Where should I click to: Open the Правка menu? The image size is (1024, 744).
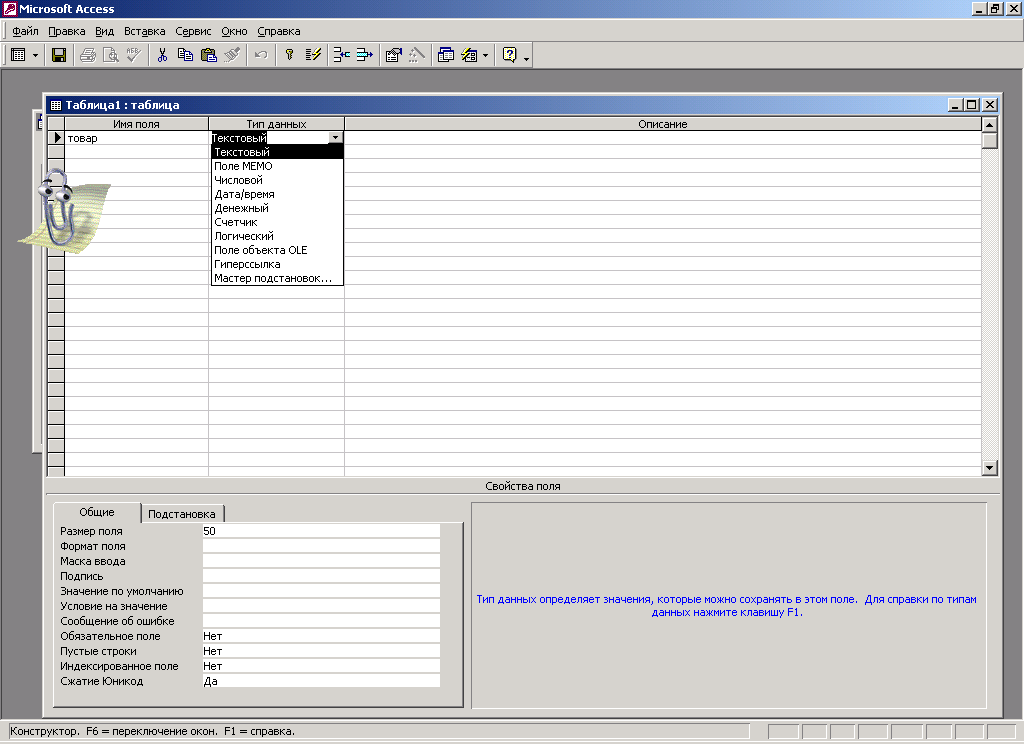(67, 31)
